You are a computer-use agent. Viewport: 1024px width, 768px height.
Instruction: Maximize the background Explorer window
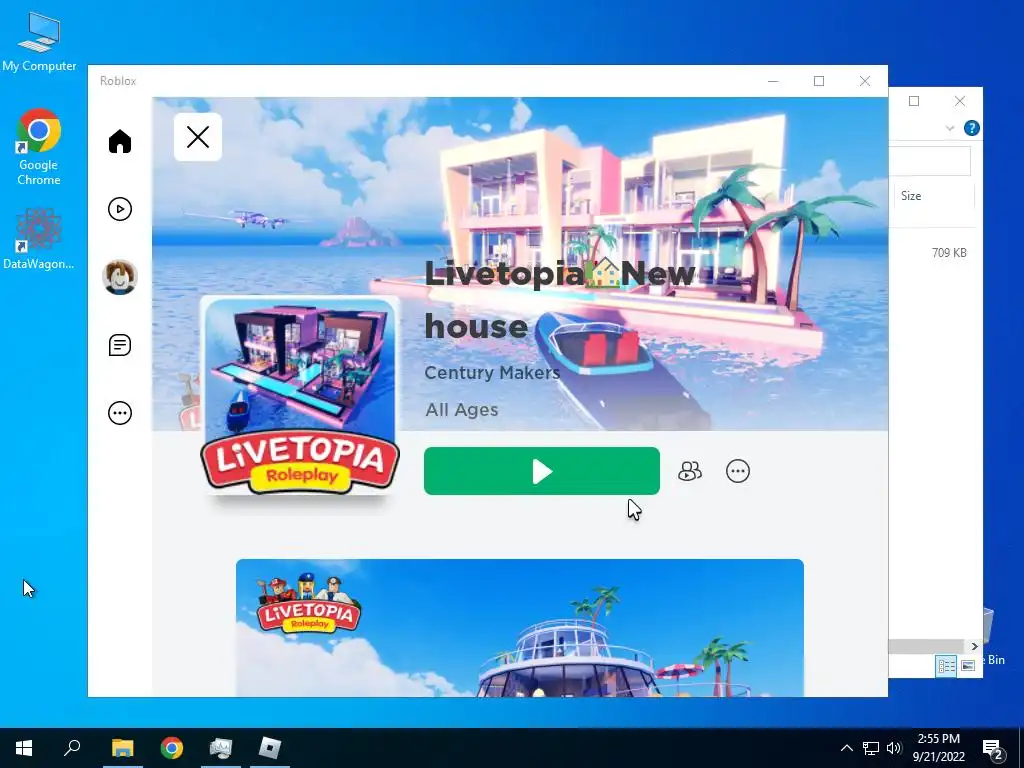(x=914, y=101)
